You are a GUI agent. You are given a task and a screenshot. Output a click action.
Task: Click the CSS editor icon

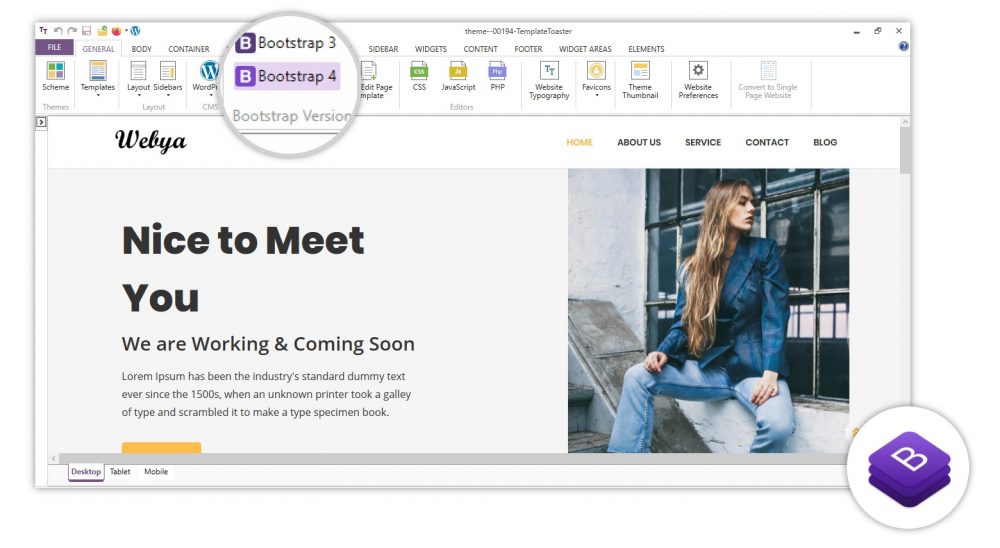coord(419,71)
